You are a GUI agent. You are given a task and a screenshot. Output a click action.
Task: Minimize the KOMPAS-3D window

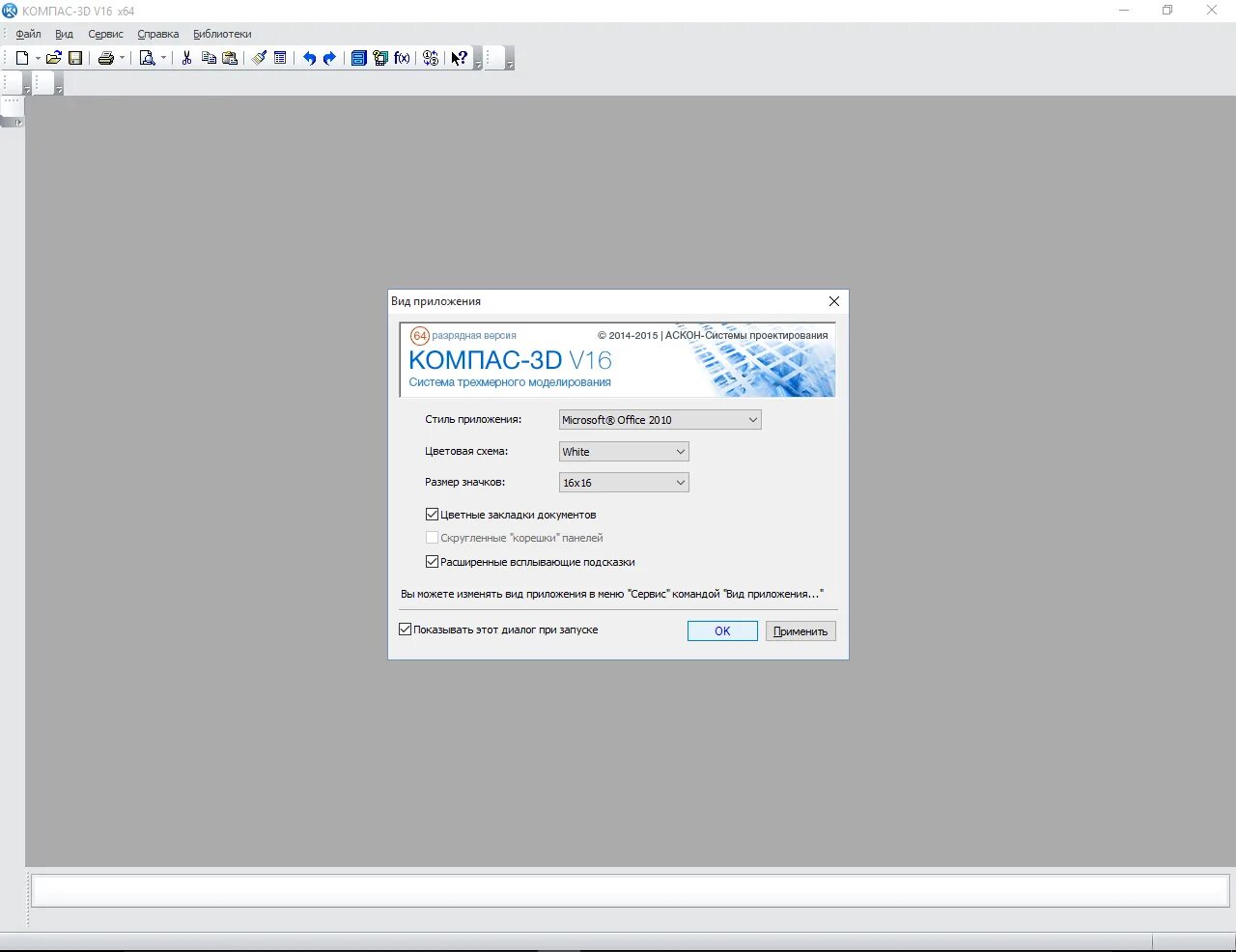click(x=1124, y=11)
